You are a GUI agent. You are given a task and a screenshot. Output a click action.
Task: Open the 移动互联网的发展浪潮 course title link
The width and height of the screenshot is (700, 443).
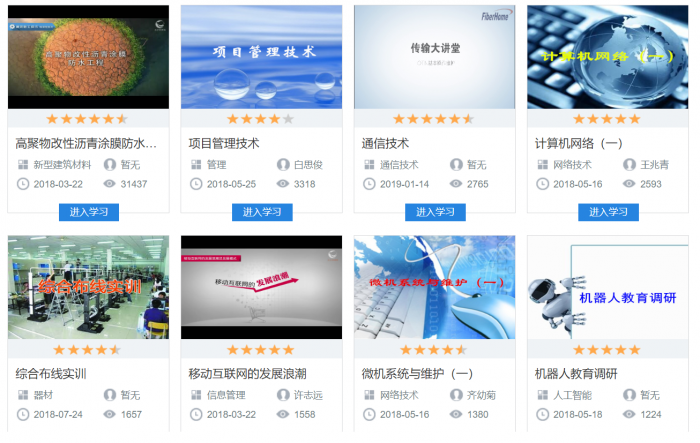[x=247, y=374]
